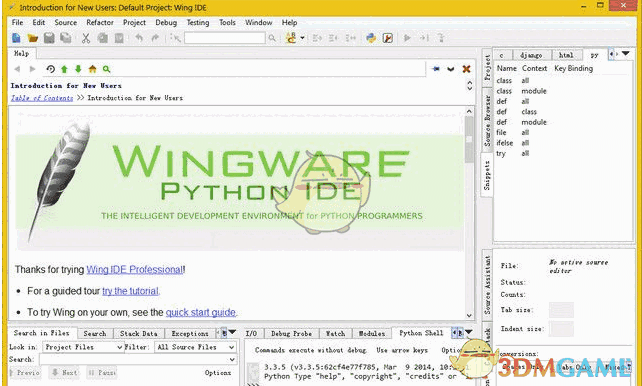Click the toolbar search input box
Viewport: 642px width, 386px height.
coord(225,38)
